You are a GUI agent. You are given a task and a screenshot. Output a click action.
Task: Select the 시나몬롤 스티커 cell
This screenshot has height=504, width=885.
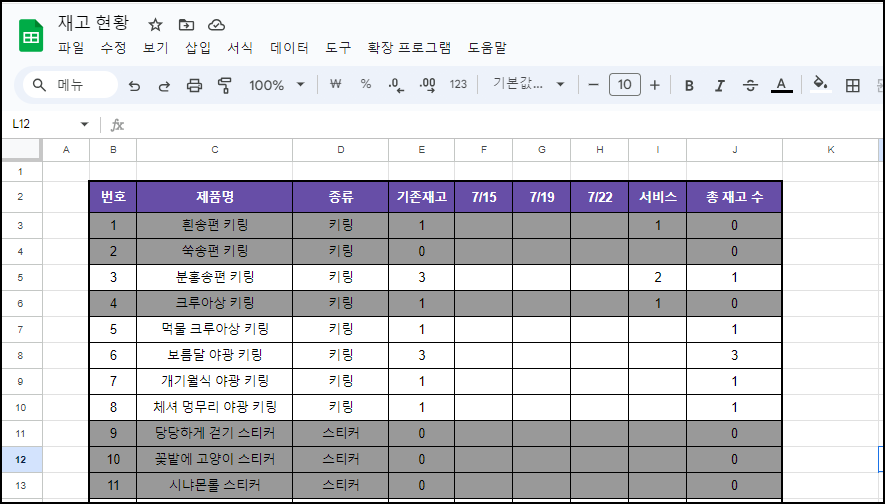(214, 485)
